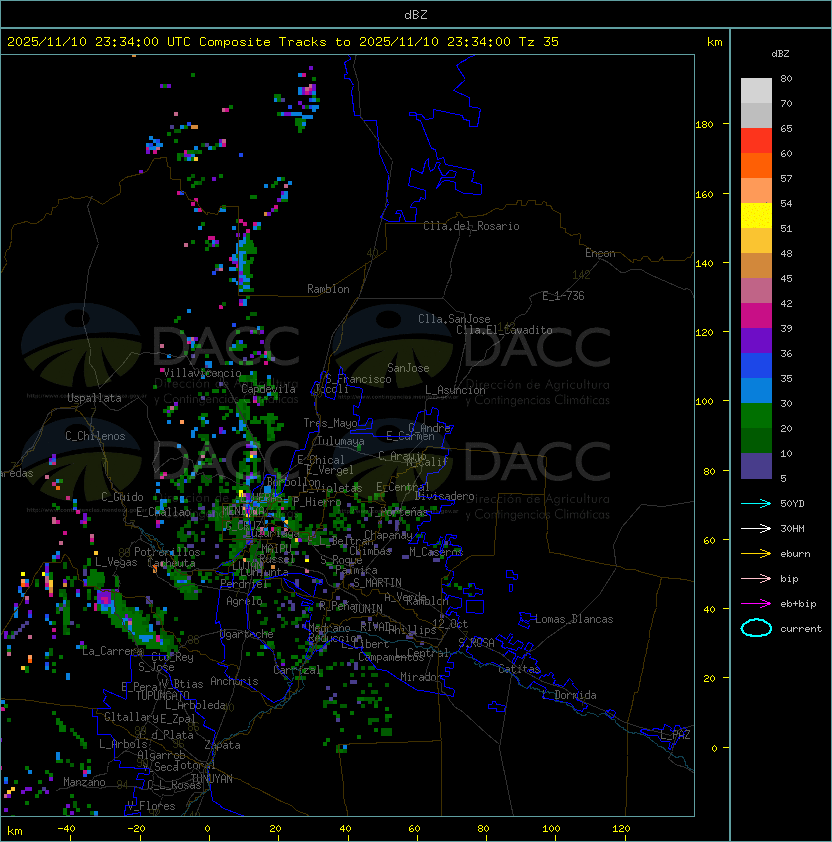
Task: Click the 'eb+bip' legend label
Action: point(798,604)
